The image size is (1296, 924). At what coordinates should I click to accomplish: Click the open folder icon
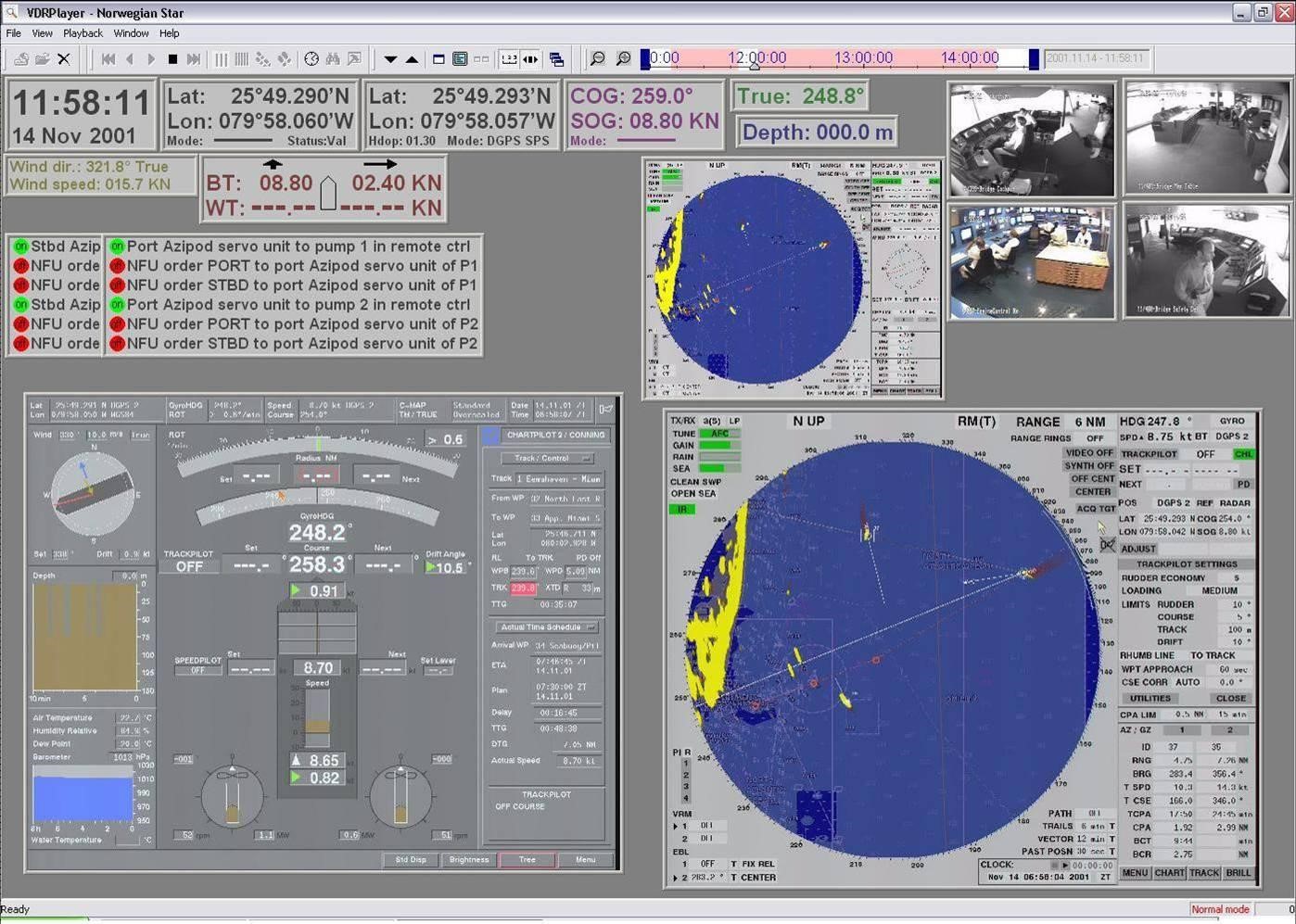tap(43, 59)
